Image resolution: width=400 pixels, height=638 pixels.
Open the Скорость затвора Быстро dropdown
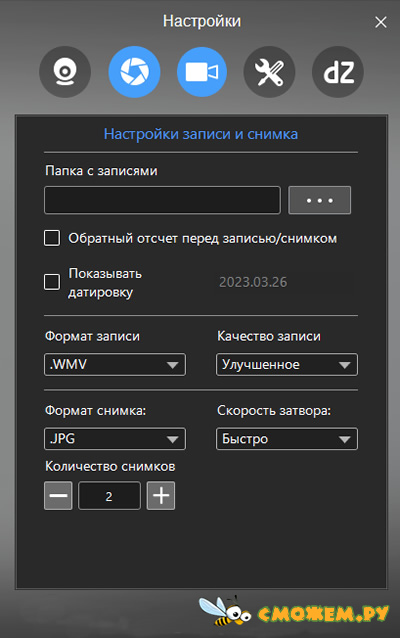point(287,439)
